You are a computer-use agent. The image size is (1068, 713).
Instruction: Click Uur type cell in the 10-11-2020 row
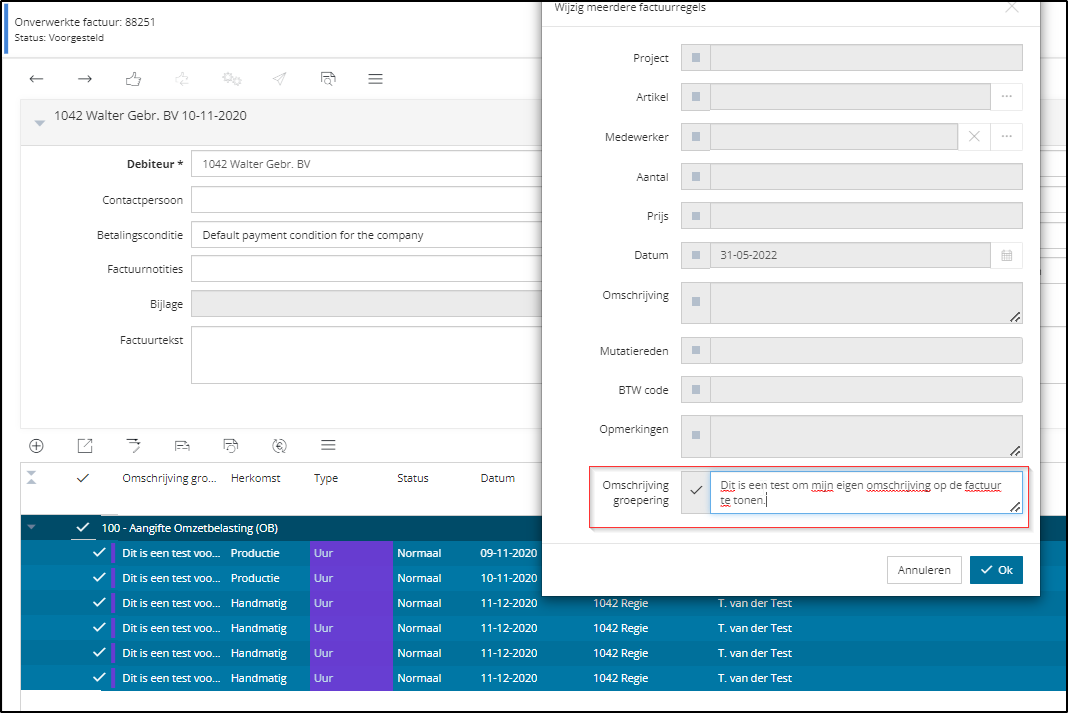pos(351,578)
